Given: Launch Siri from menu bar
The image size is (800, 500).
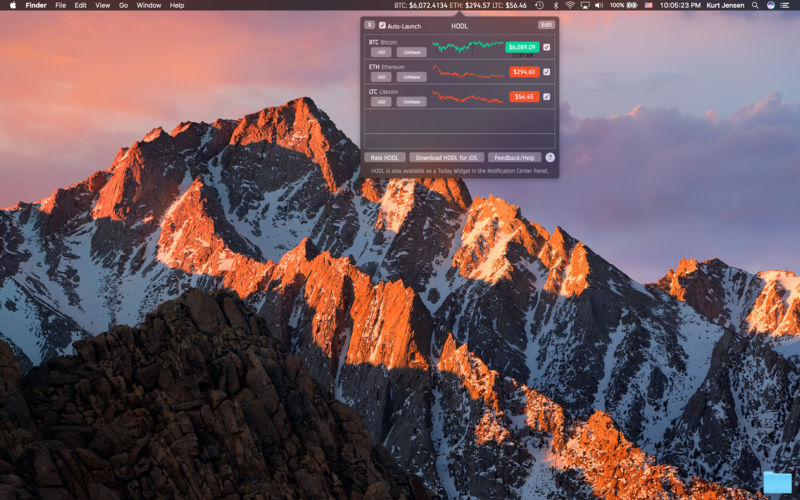Looking at the screenshot, I should point(771,5).
